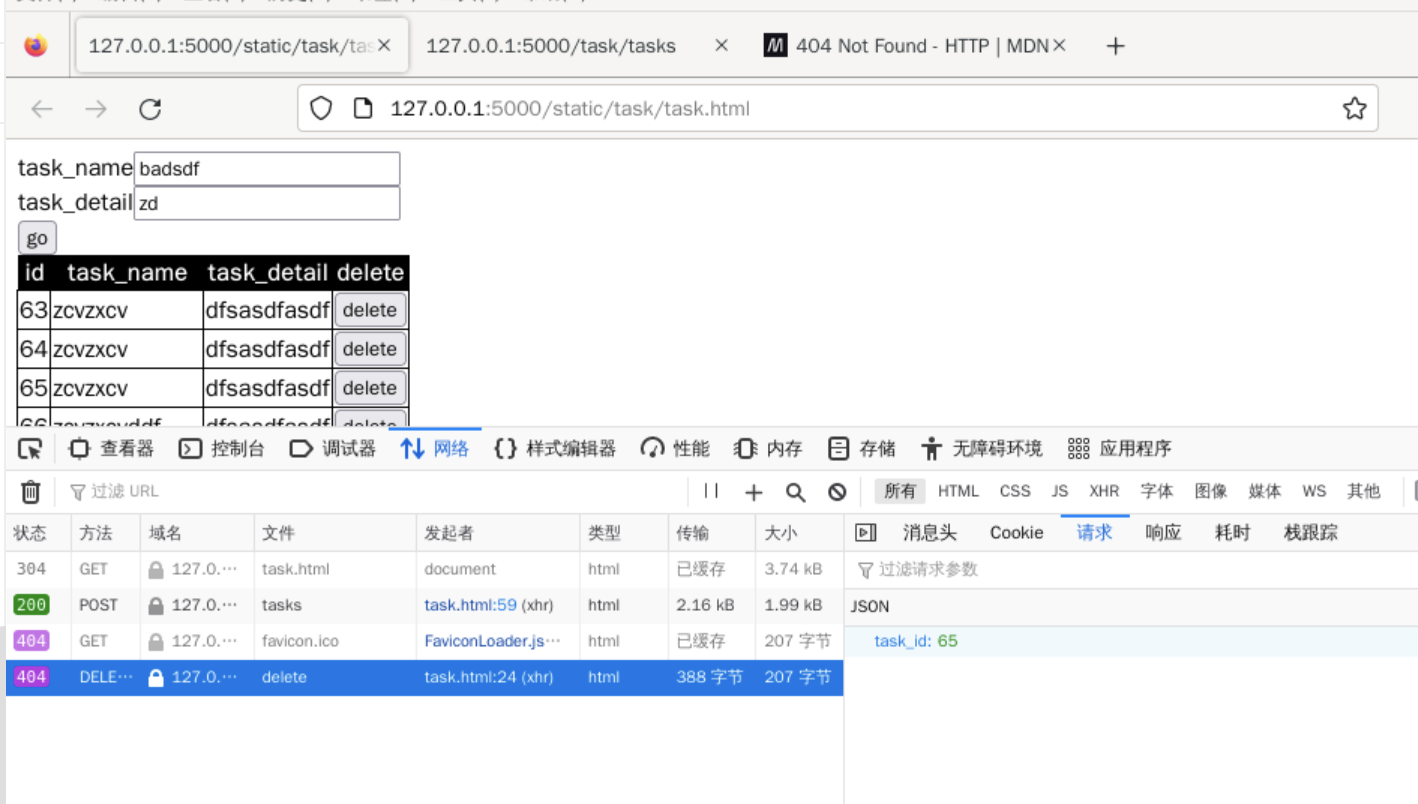Select the GET task.html request row
The image size is (1418, 804).
point(425,569)
